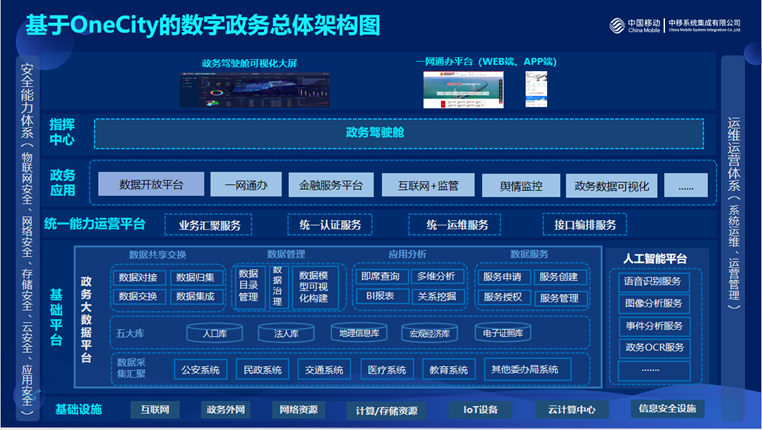The height and width of the screenshot is (430, 762).
Task: Select the 法人库 database cylinder
Action: (286, 332)
